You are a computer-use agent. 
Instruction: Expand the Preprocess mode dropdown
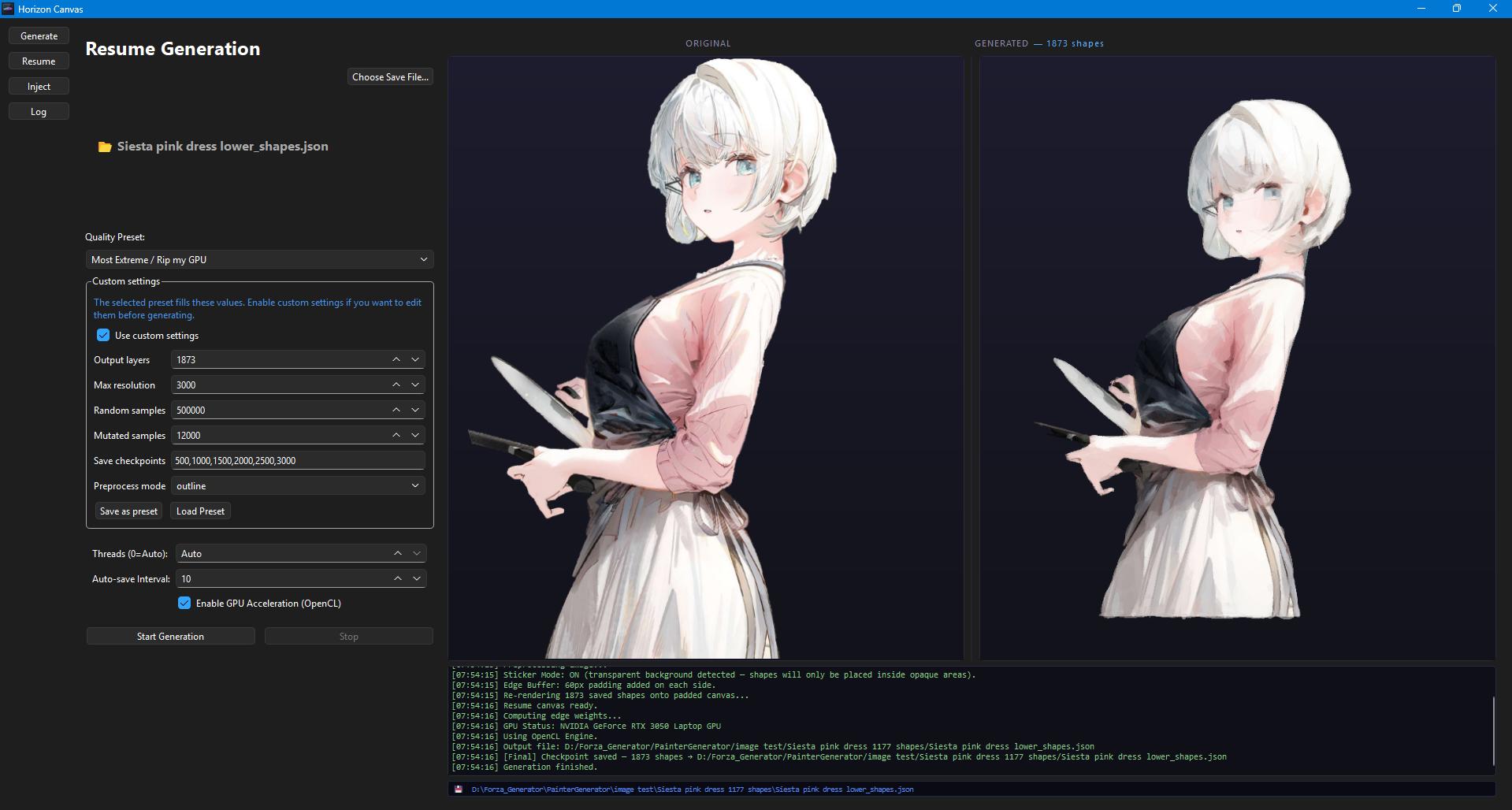(298, 486)
